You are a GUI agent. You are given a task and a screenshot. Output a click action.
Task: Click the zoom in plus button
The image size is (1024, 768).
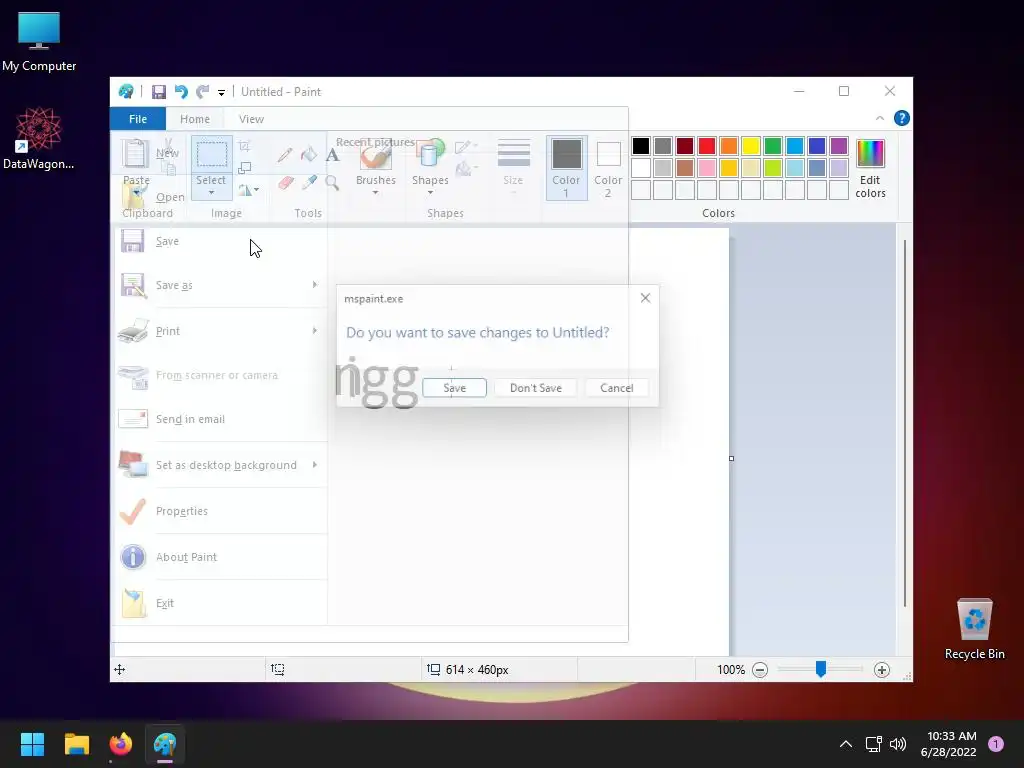pos(882,669)
